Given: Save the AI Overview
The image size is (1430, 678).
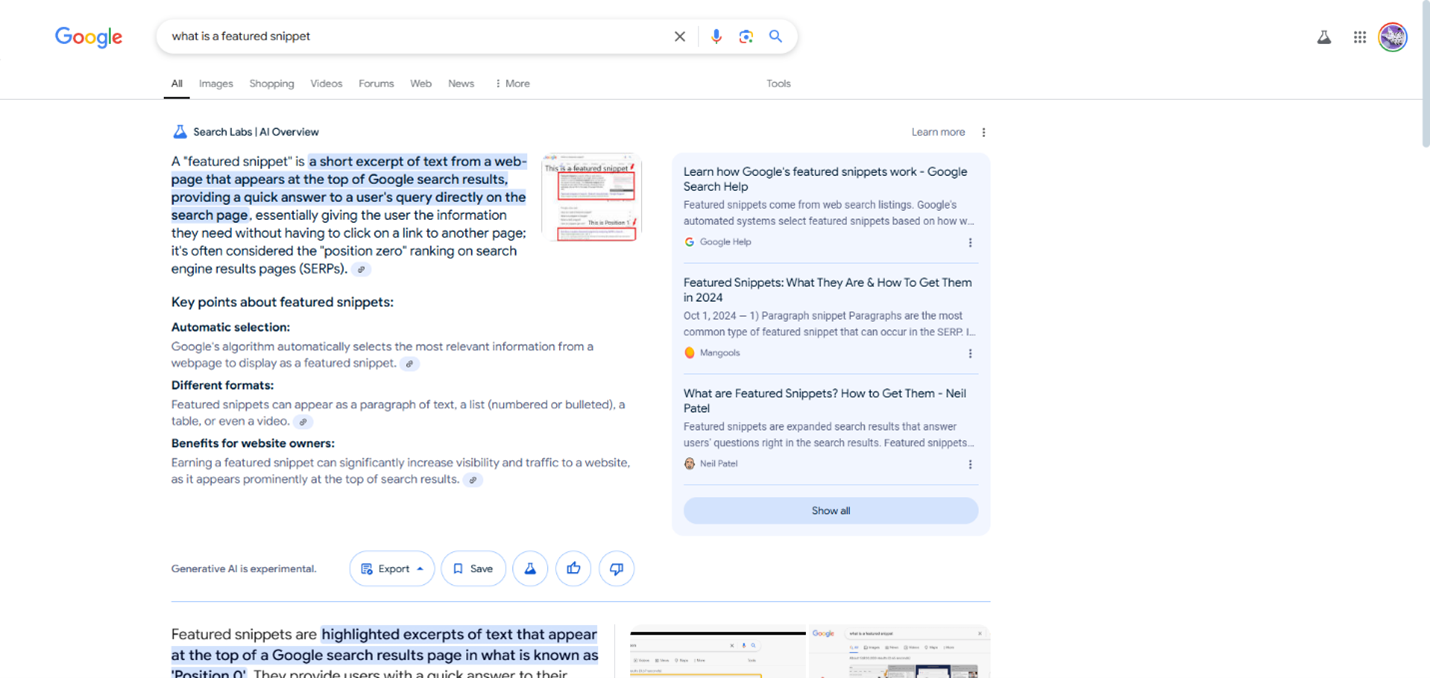Looking at the screenshot, I should coord(473,569).
